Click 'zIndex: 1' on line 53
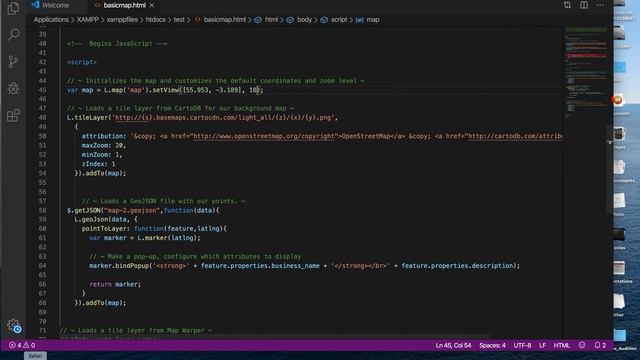This screenshot has width=640, height=360. pos(98,164)
